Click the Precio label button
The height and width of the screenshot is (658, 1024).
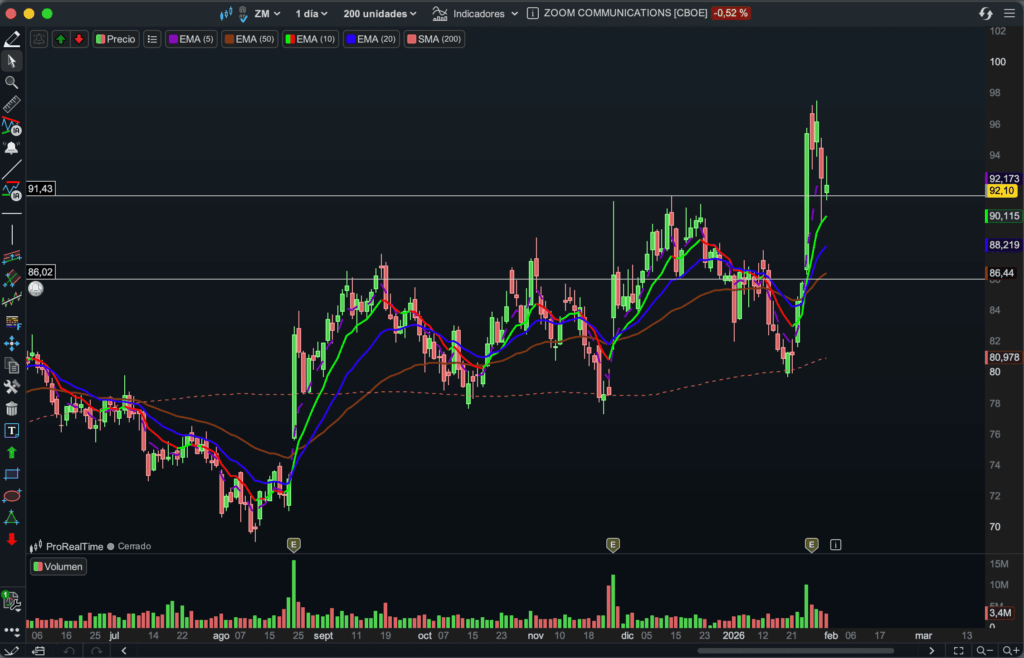click(x=116, y=39)
